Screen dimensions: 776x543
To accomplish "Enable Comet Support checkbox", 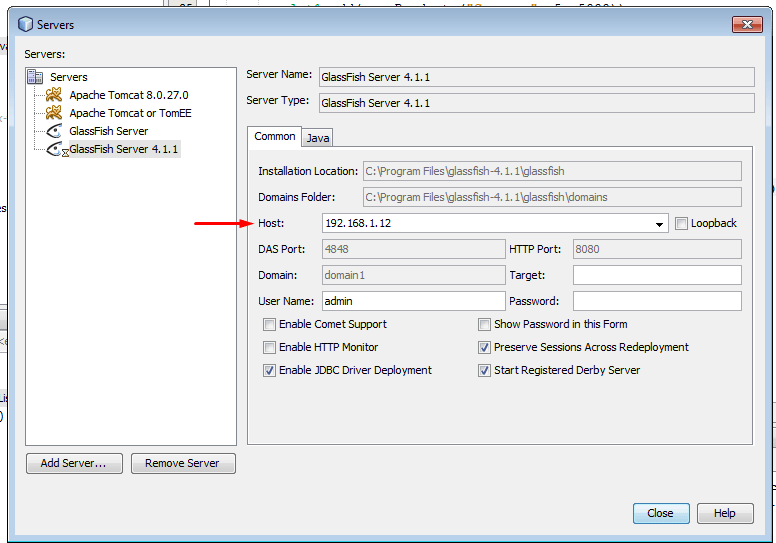I will 269,324.
